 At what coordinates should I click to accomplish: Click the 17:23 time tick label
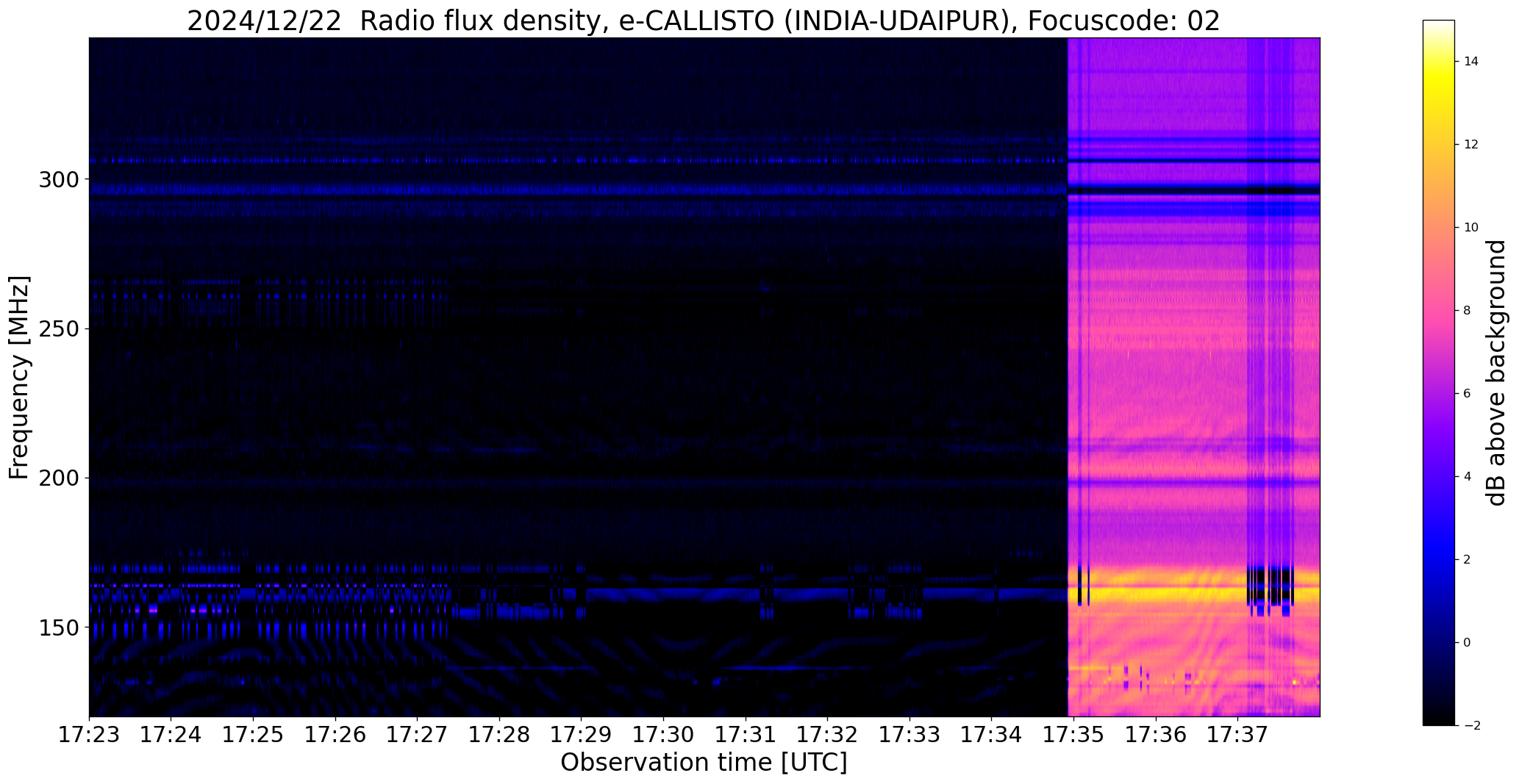[x=89, y=734]
